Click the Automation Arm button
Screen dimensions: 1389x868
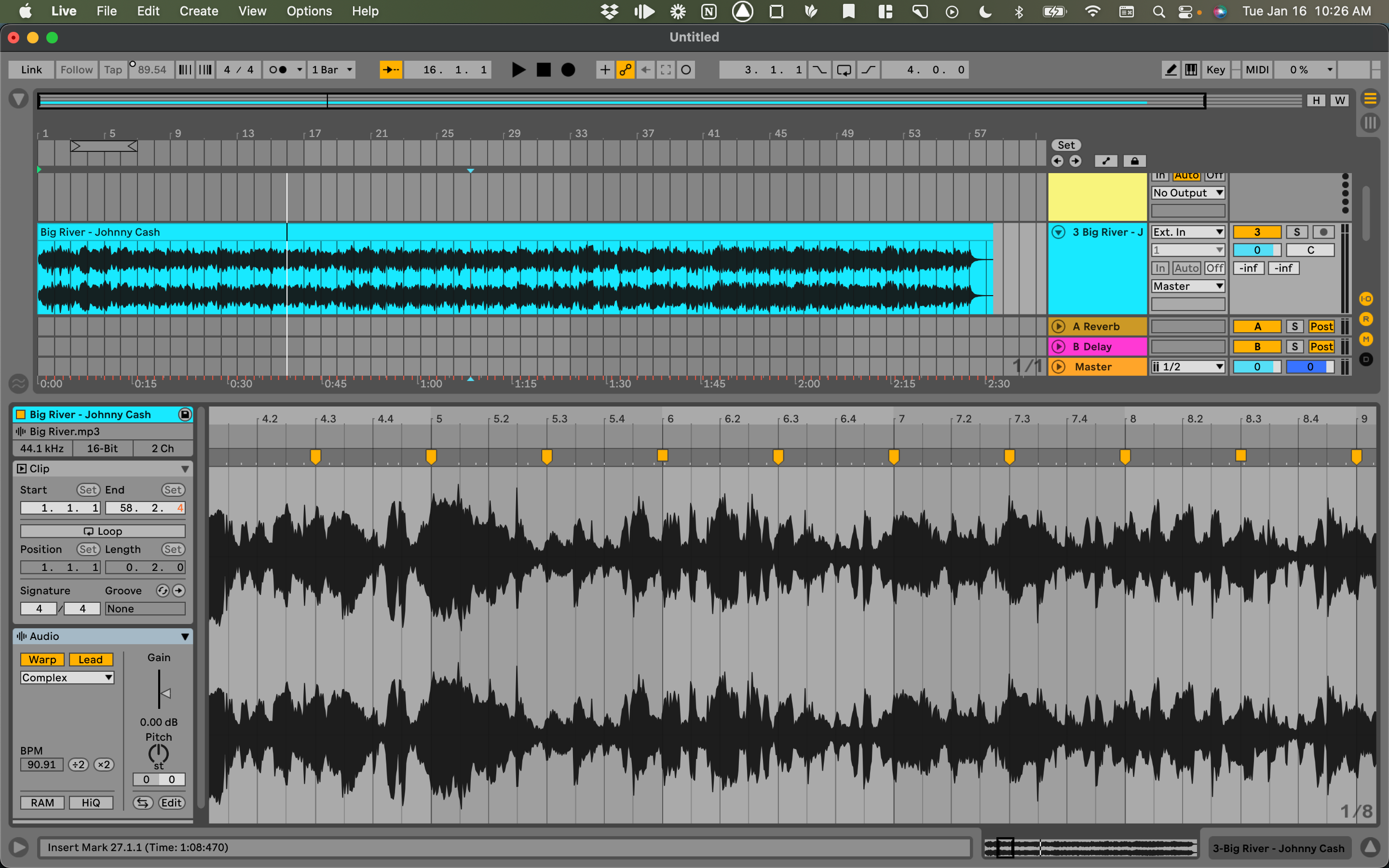coord(625,69)
